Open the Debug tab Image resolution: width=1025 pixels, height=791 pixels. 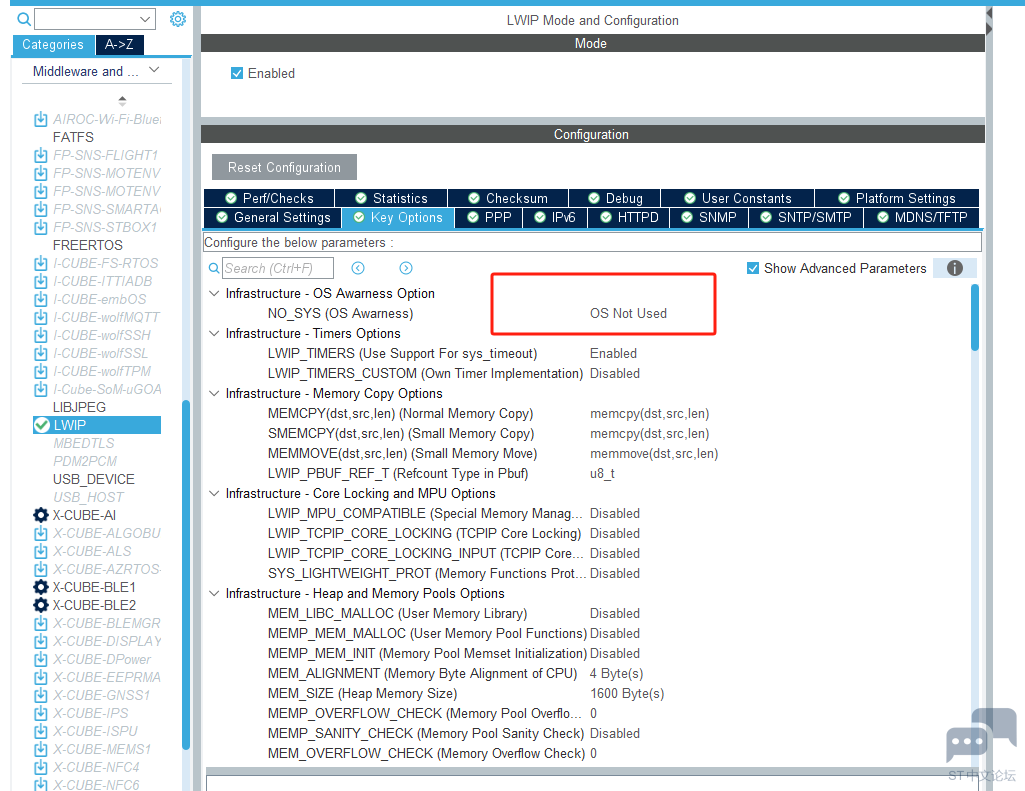pos(615,198)
